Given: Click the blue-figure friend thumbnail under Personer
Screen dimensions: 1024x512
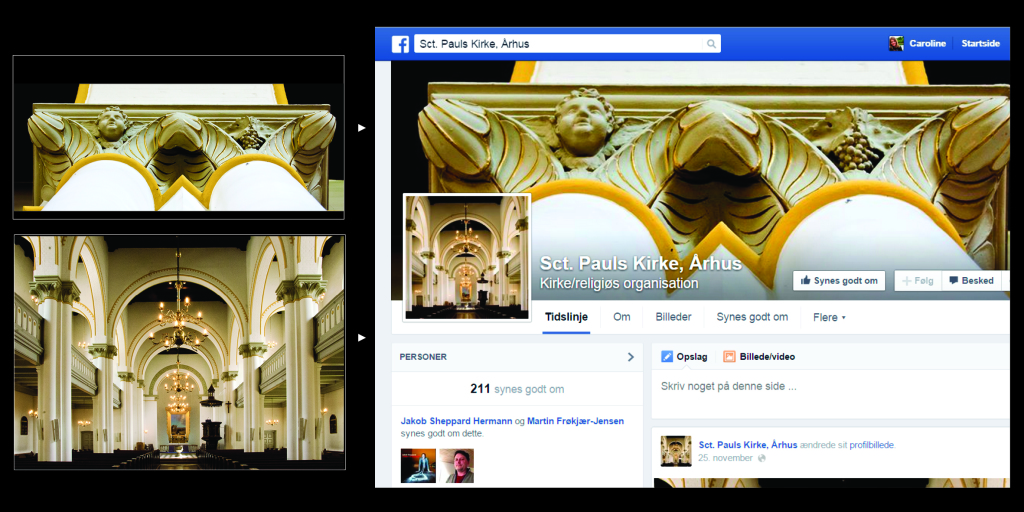Looking at the screenshot, I should [418, 466].
